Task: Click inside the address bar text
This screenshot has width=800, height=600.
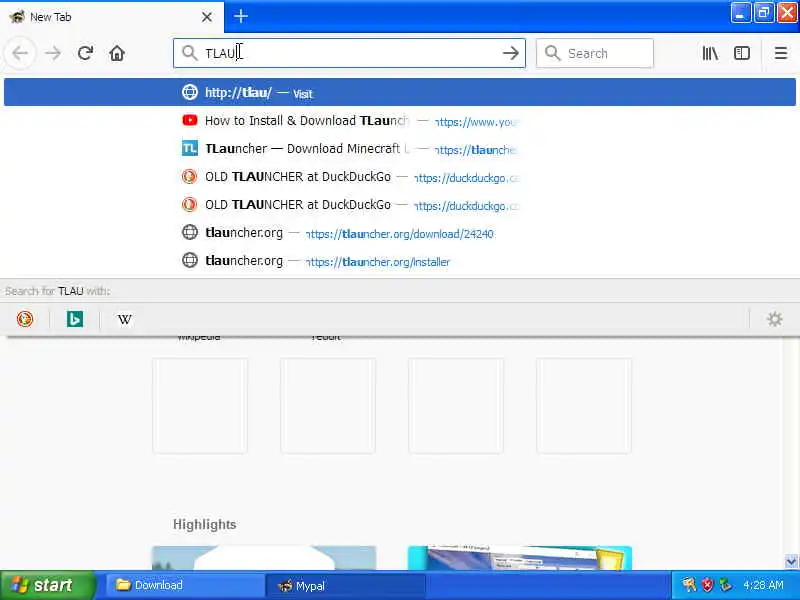Action: click(347, 53)
